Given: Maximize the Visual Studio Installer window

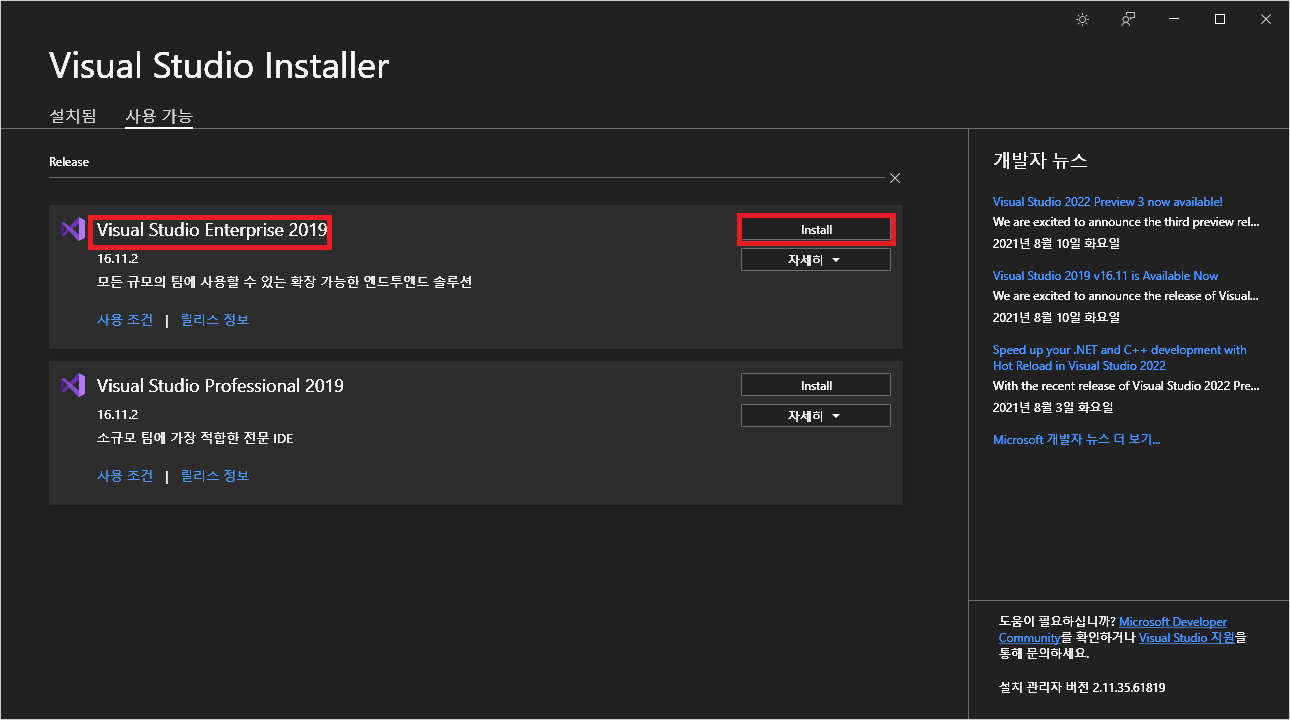Looking at the screenshot, I should 1220,19.
